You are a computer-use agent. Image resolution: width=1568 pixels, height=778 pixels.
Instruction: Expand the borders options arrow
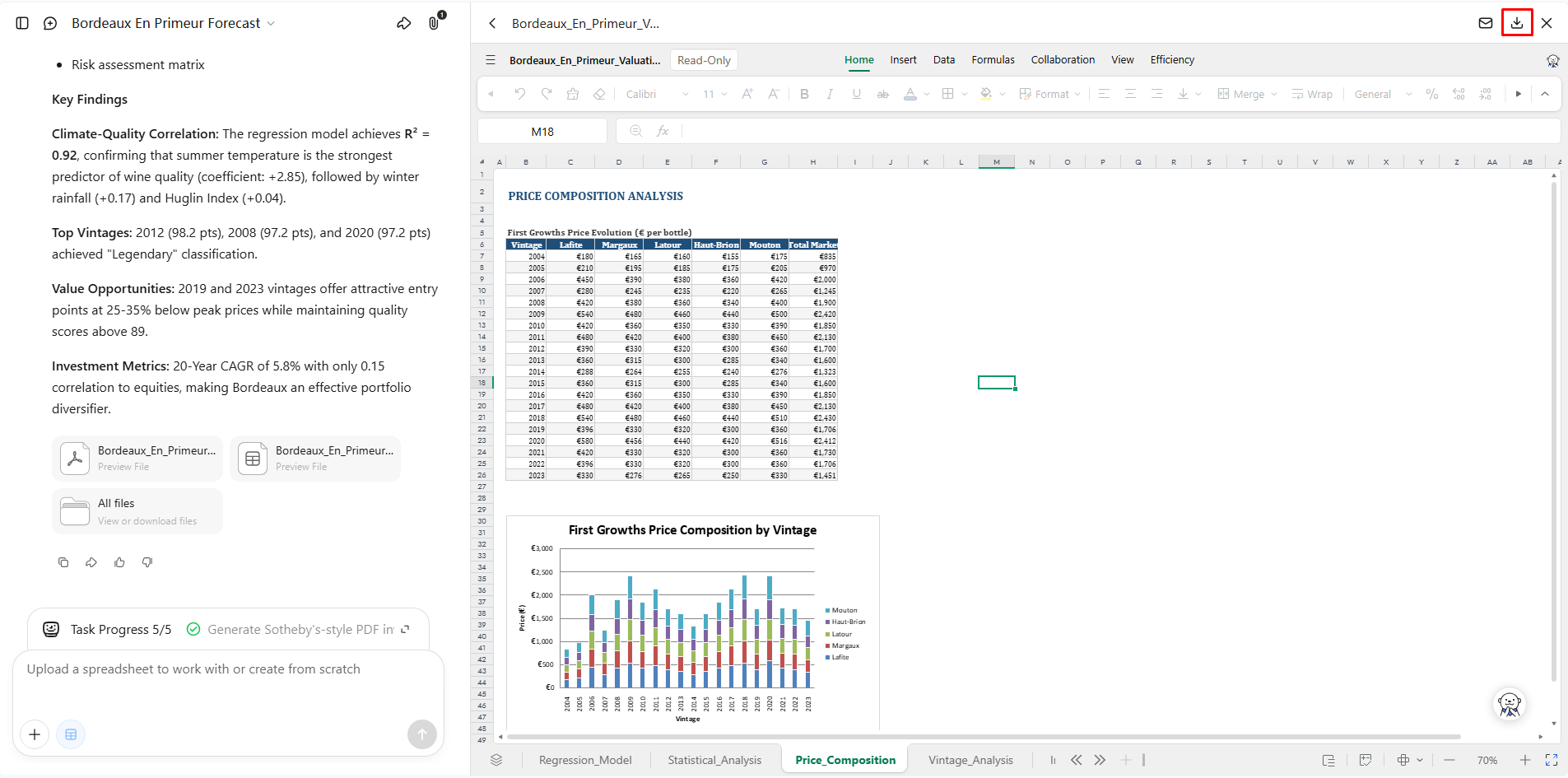click(964, 94)
